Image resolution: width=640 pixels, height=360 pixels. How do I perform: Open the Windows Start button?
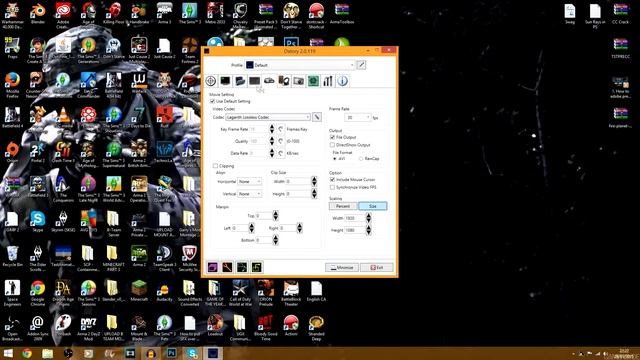[8, 353]
